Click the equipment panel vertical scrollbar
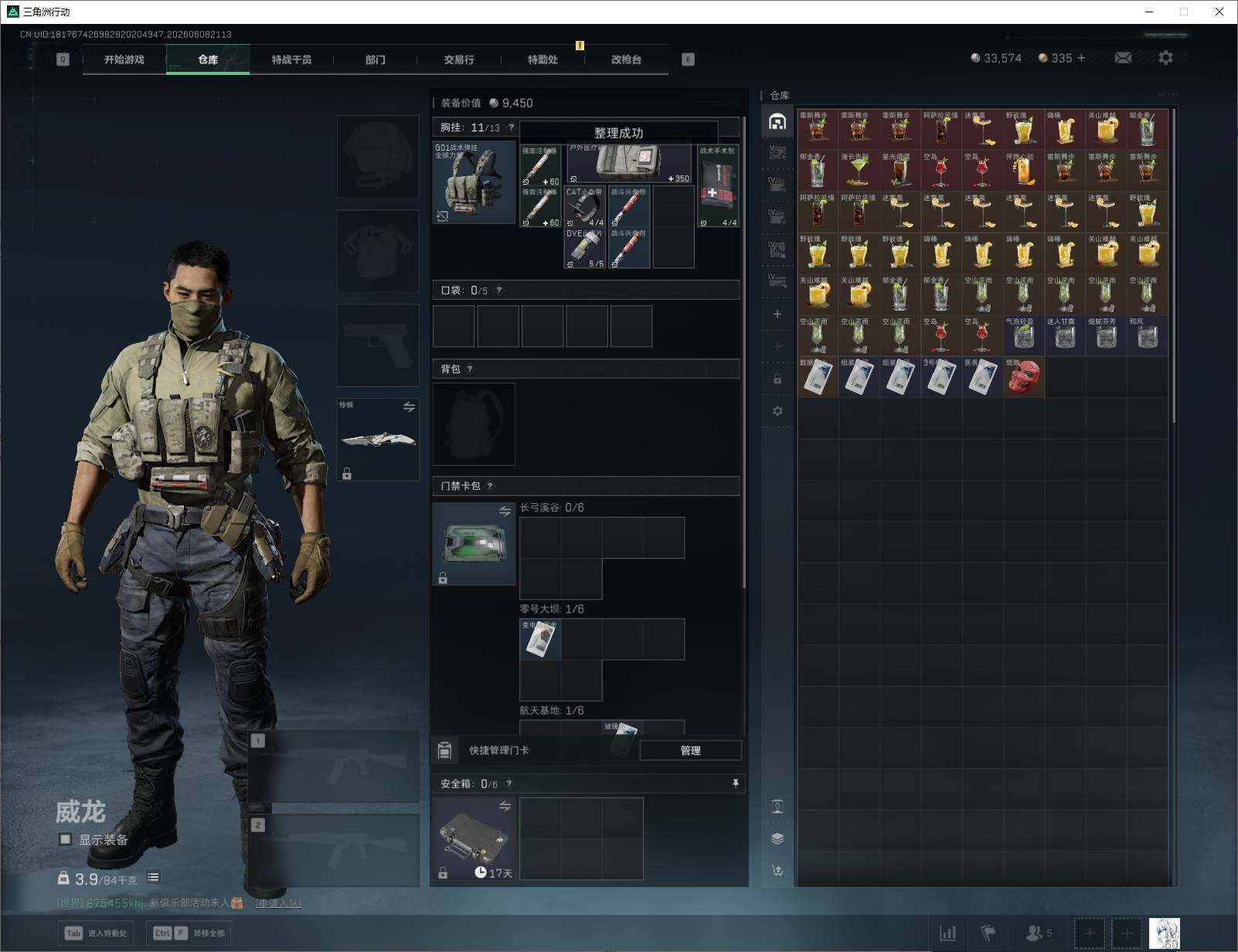Image resolution: width=1238 pixels, height=952 pixels. pyautogui.click(x=743, y=352)
